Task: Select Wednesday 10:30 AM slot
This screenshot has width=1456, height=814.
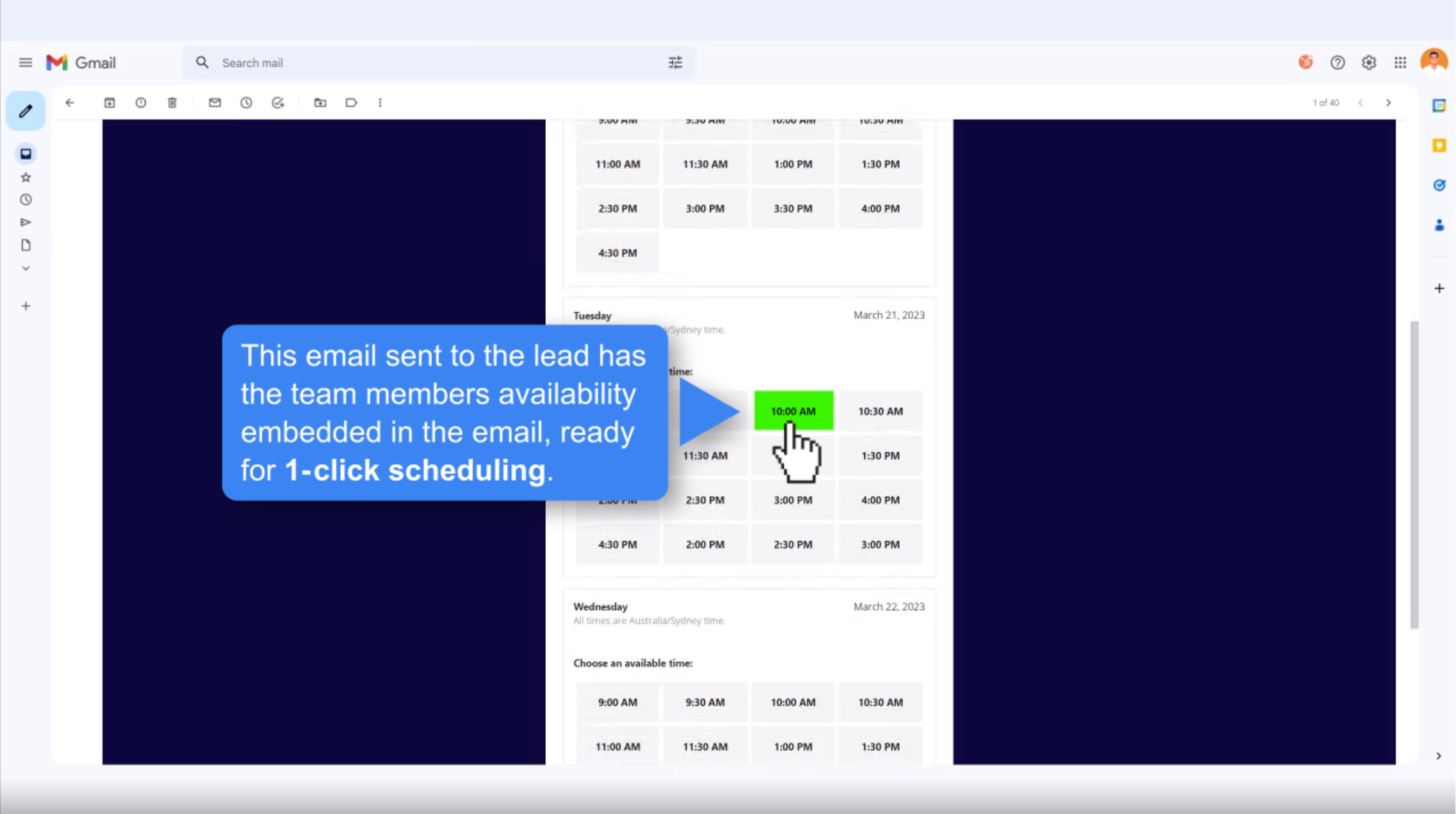Action: tap(880, 702)
